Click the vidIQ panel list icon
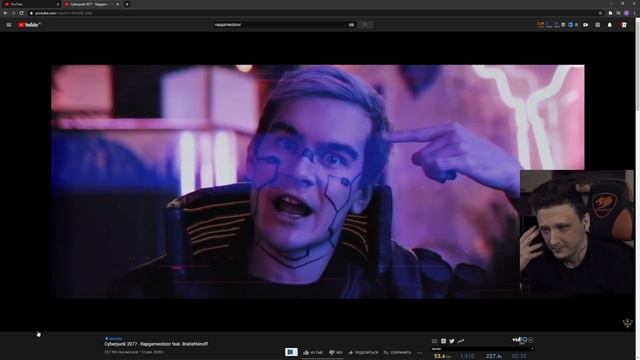 434,341
